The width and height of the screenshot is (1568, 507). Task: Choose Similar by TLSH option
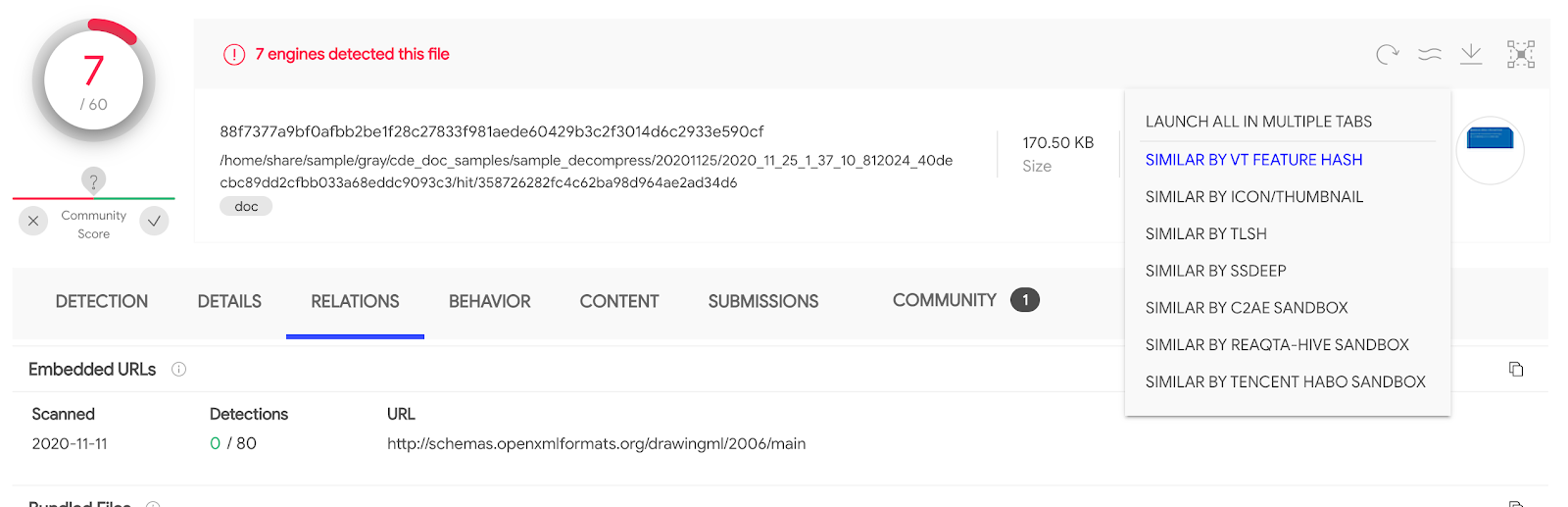click(1206, 234)
